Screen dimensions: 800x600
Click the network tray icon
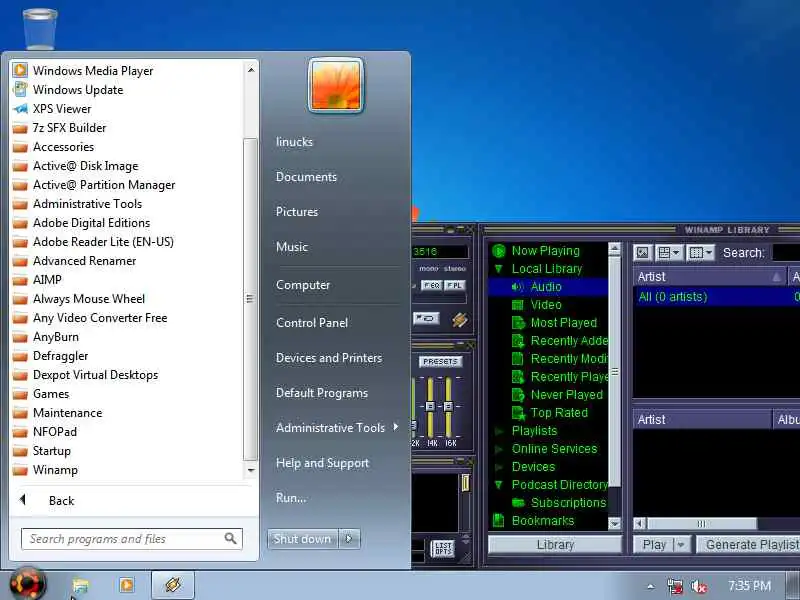pos(674,586)
